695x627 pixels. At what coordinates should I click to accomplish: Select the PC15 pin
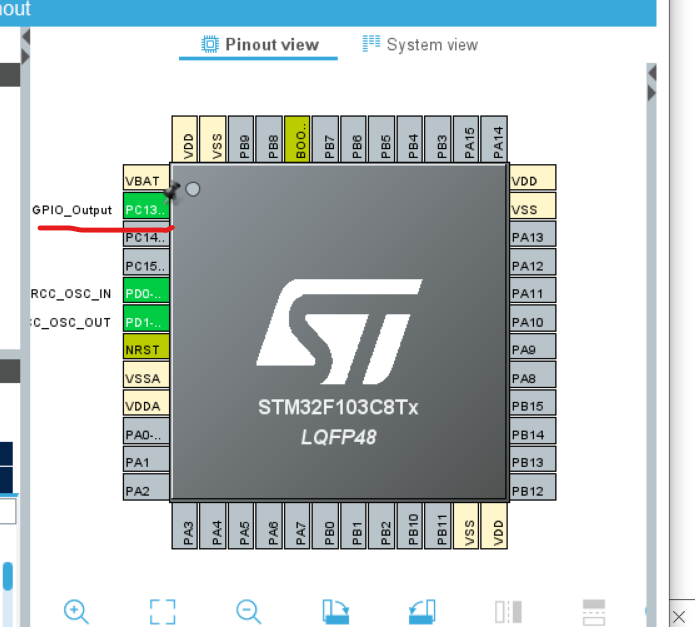(x=146, y=262)
